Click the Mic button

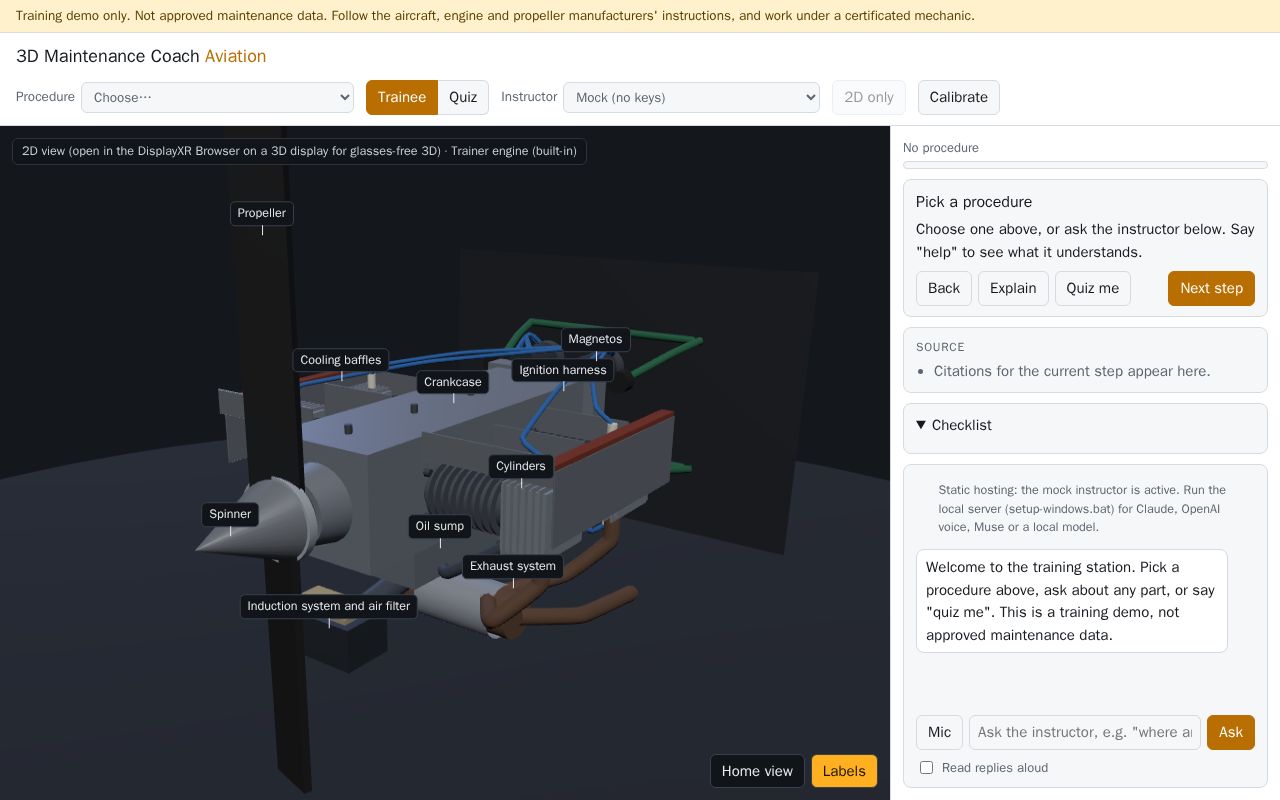[939, 732]
